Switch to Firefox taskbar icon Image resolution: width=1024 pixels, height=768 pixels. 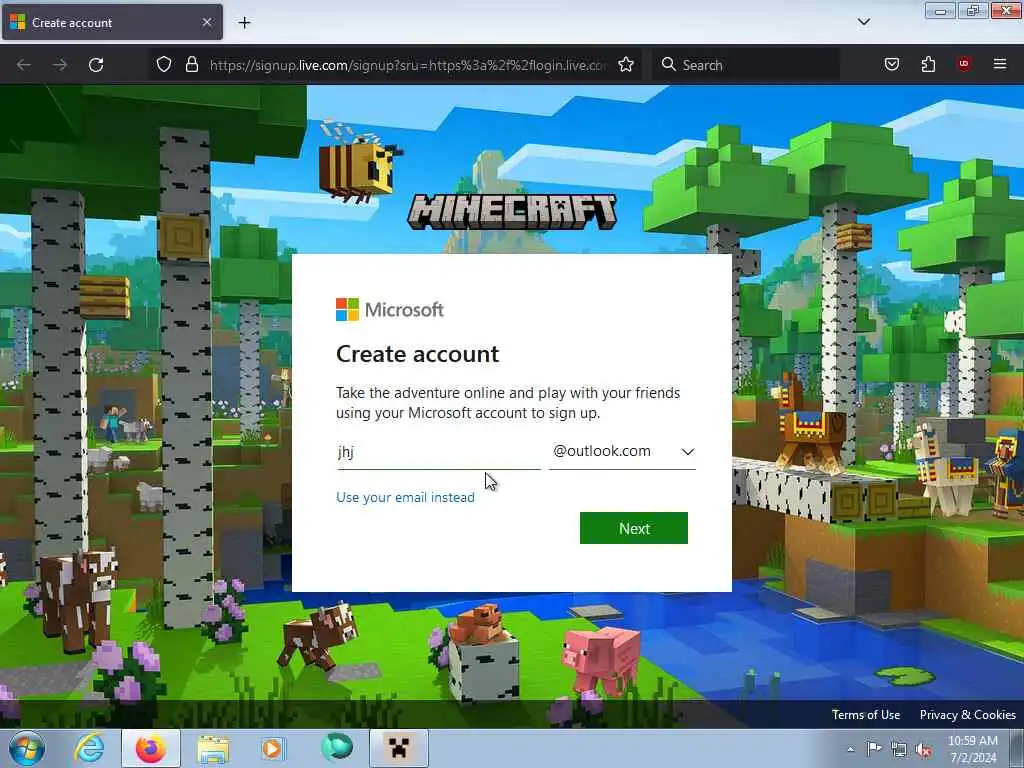(x=150, y=748)
